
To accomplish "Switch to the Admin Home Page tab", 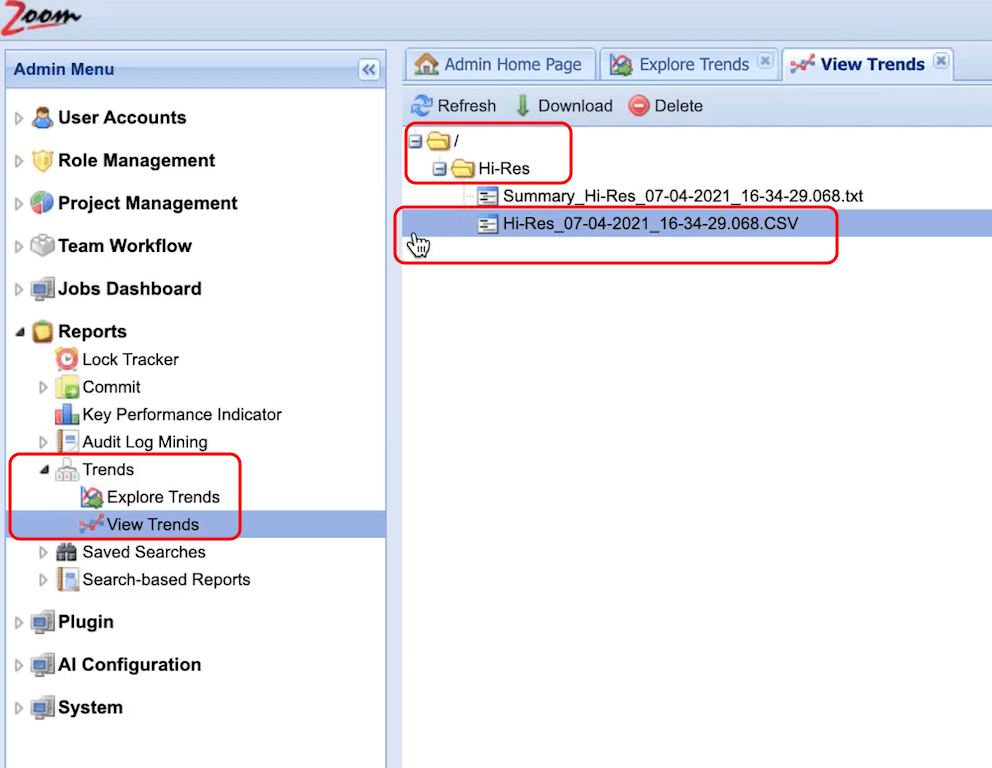I will (x=500, y=65).
